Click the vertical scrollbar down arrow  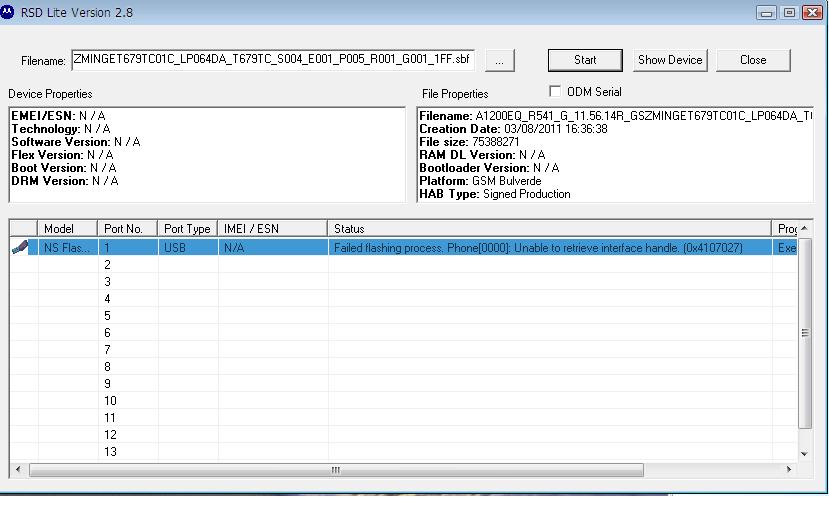[x=805, y=453]
